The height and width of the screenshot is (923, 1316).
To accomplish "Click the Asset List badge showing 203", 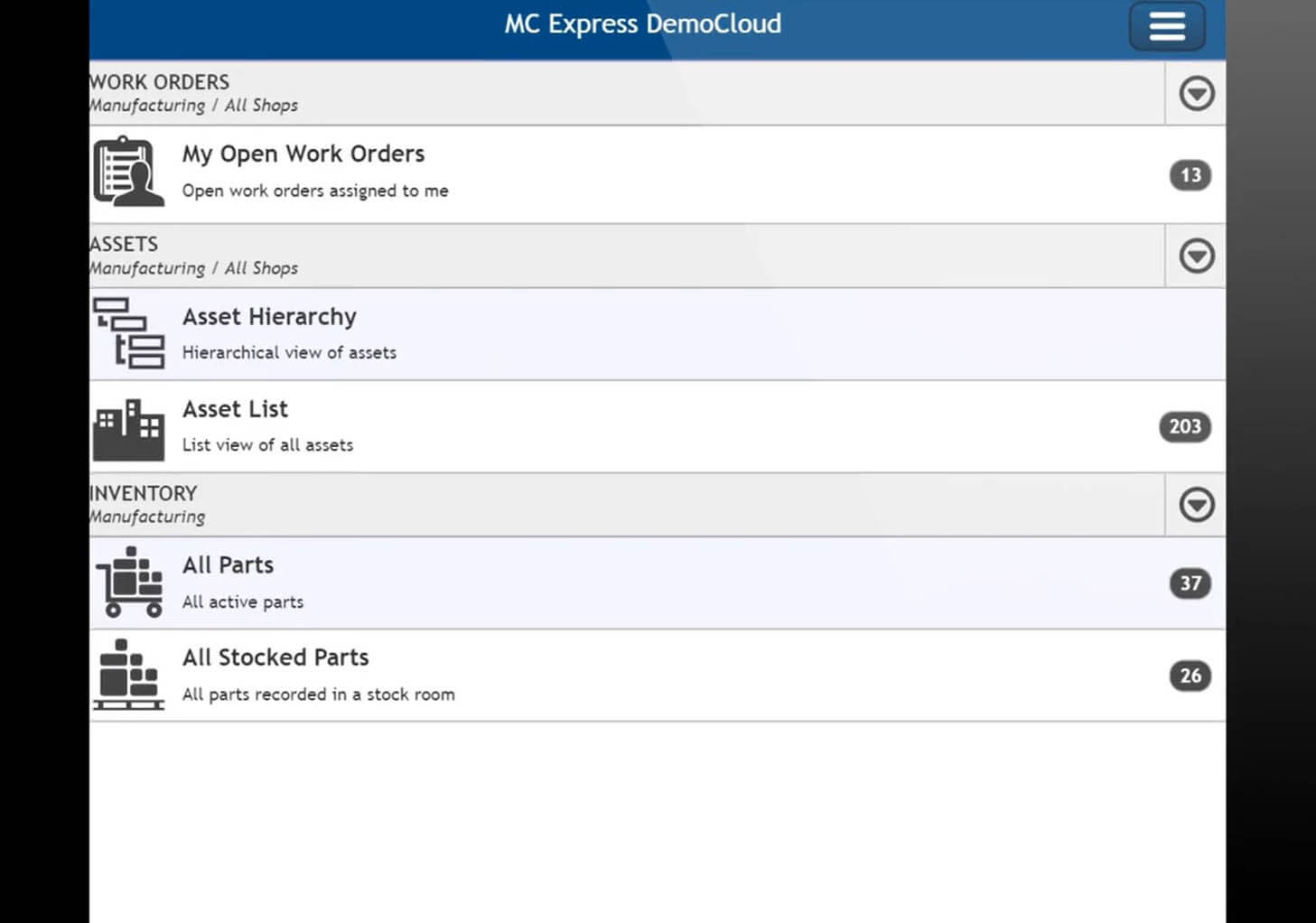I will point(1184,426).
